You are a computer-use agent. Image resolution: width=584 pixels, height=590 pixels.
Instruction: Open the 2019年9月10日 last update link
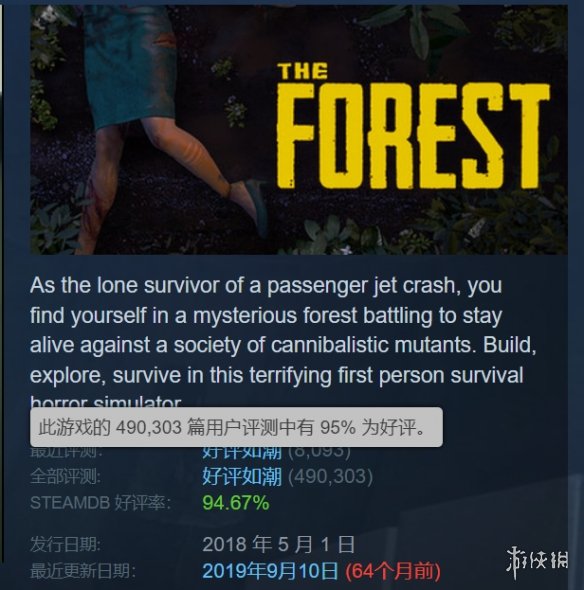pos(270,571)
